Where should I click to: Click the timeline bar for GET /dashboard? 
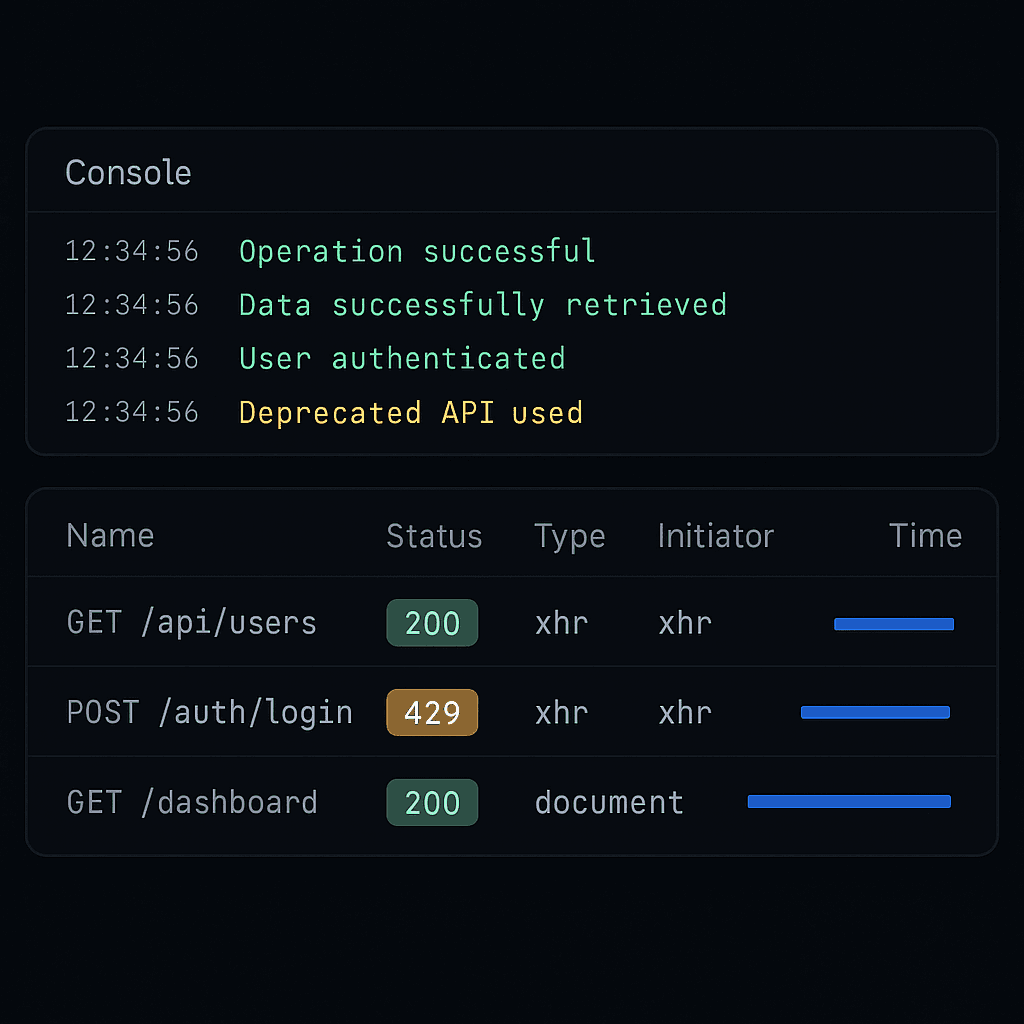point(848,801)
